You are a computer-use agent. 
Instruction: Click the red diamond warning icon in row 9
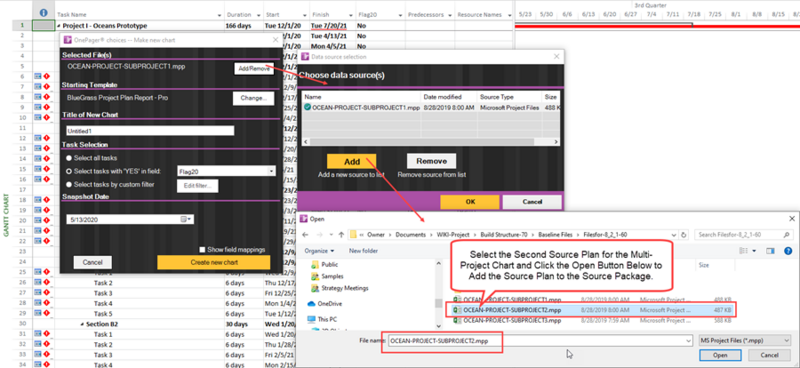click(45, 107)
